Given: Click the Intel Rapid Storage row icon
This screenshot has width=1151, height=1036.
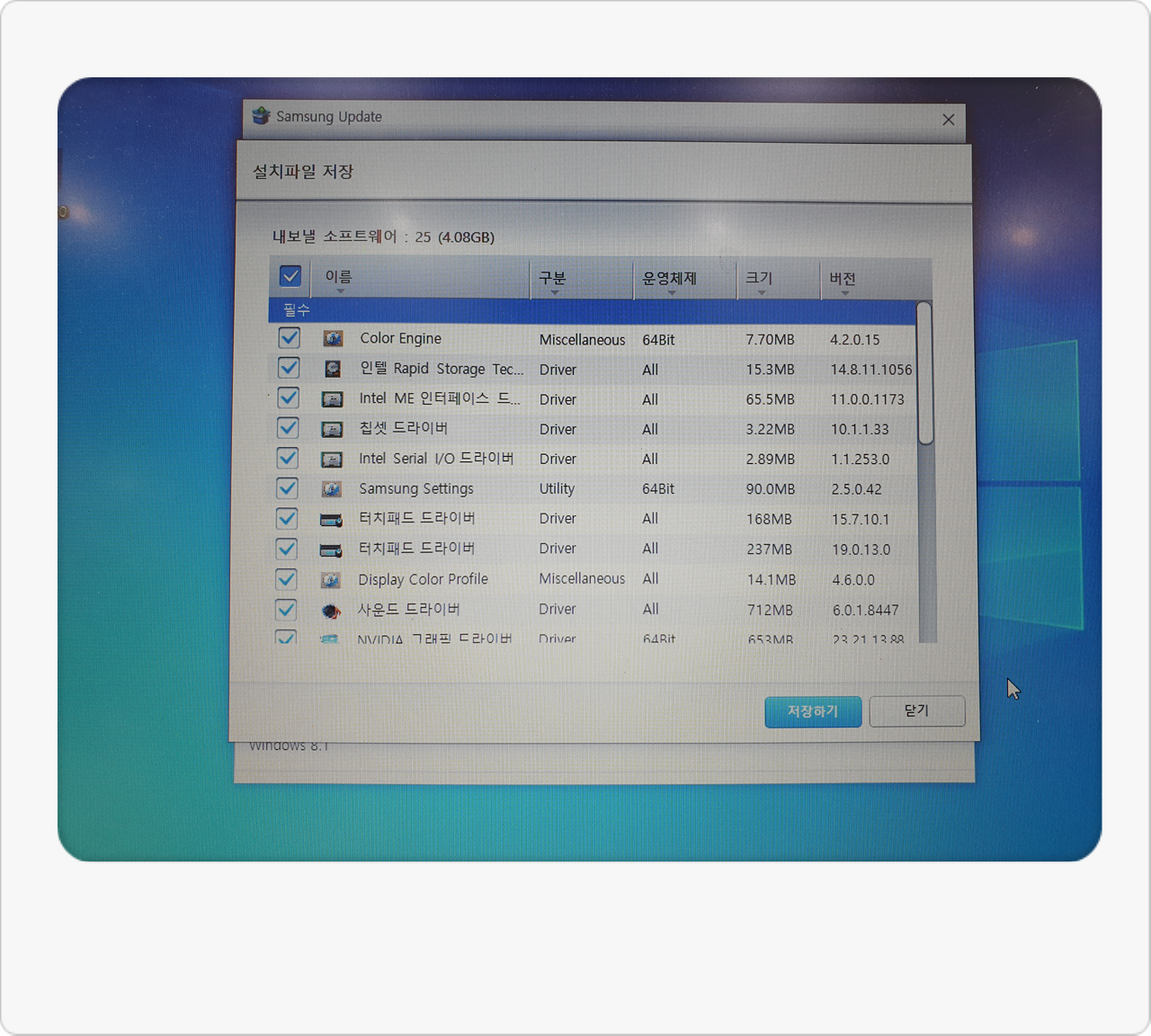Looking at the screenshot, I should coord(333,369).
